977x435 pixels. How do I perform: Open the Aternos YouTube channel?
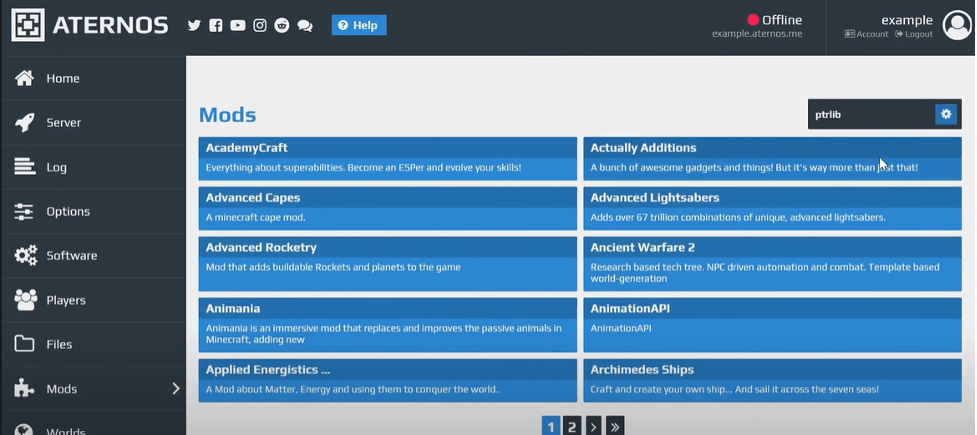(x=237, y=26)
